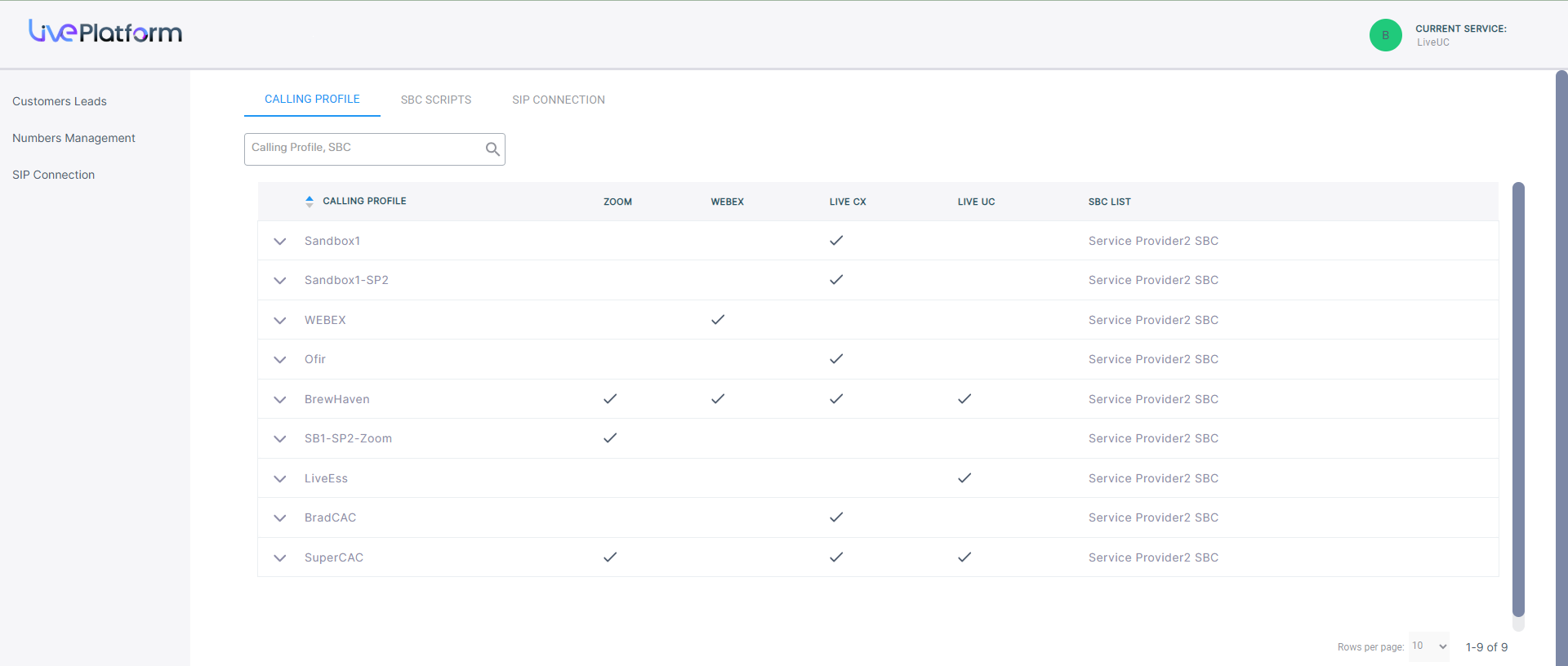Click the page's outer vertical scrollbar

(1561, 367)
